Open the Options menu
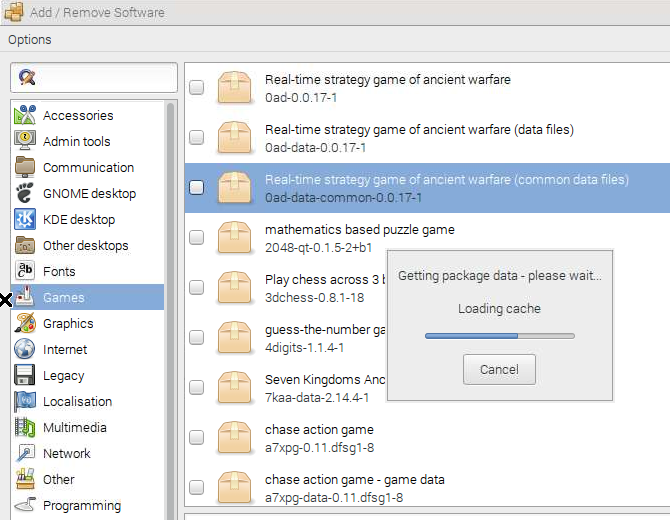This screenshot has height=520, width=670. [x=29, y=40]
